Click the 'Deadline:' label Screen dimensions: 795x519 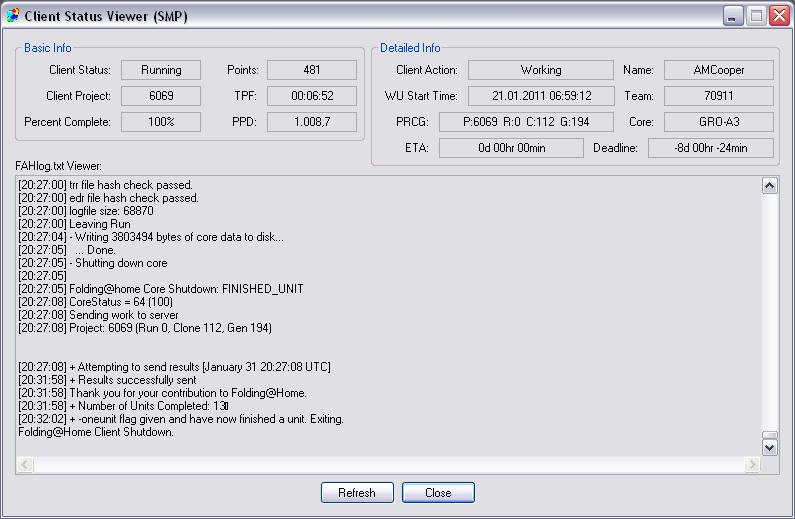tap(616, 148)
